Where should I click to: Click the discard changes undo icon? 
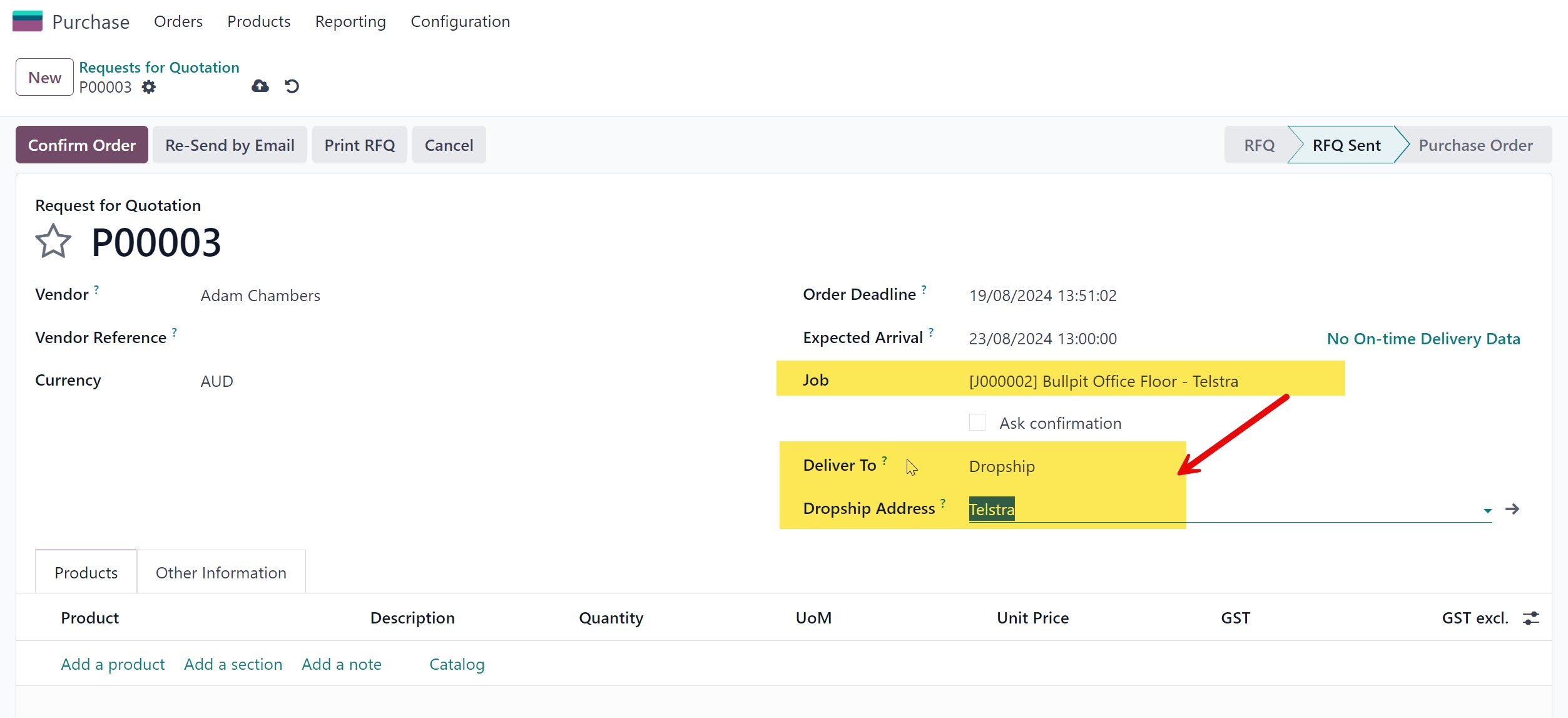click(292, 86)
